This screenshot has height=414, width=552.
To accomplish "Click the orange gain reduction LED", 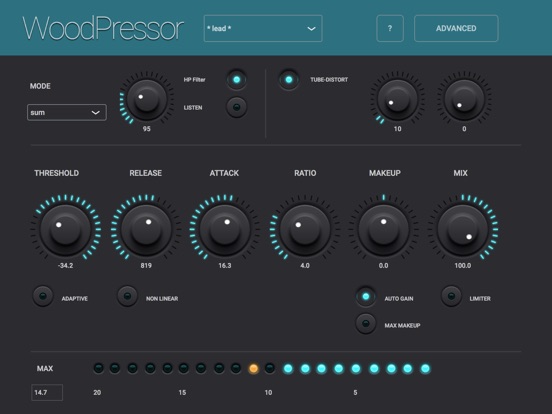I will (253, 369).
